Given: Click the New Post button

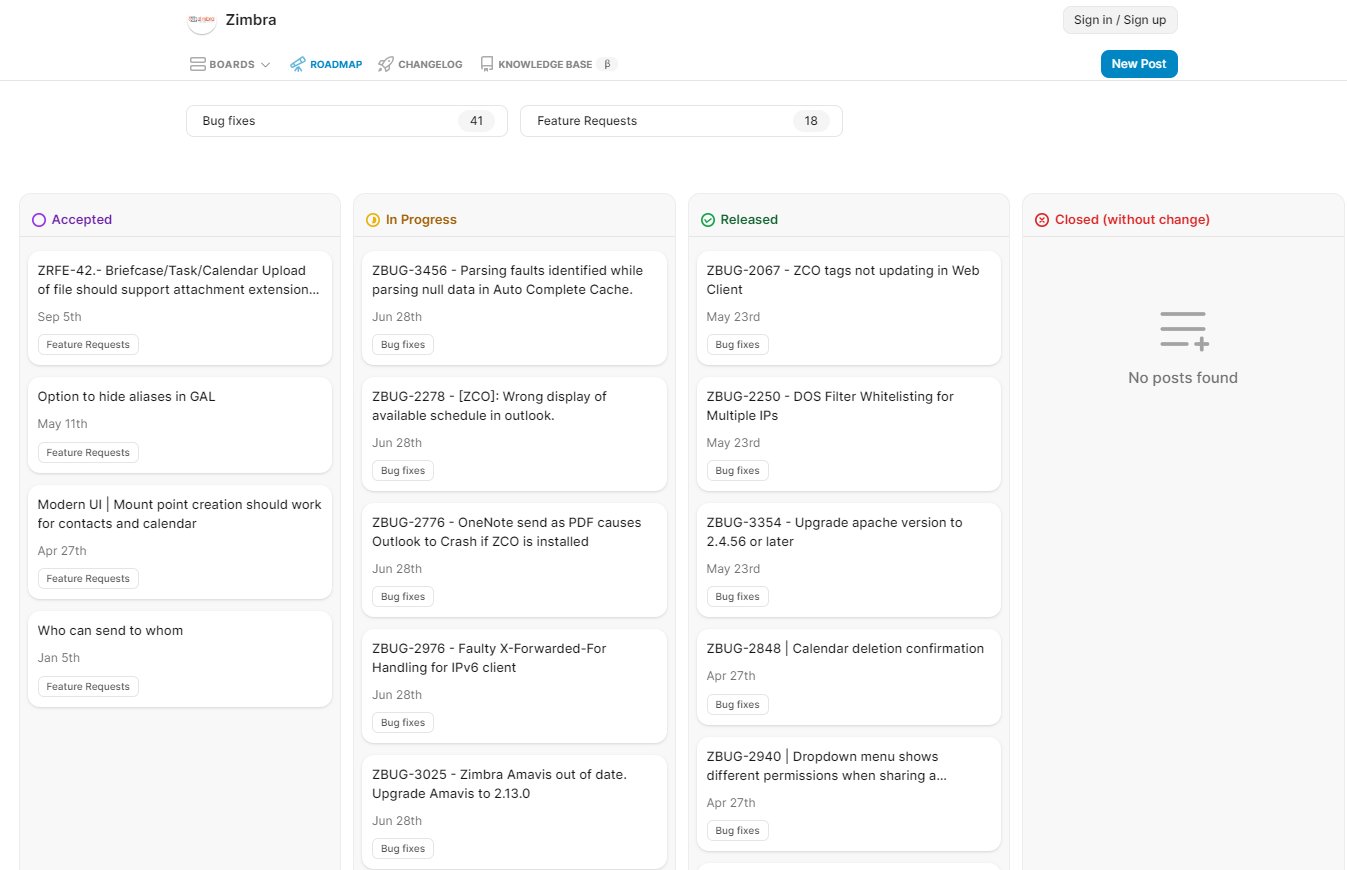Looking at the screenshot, I should click(x=1138, y=63).
